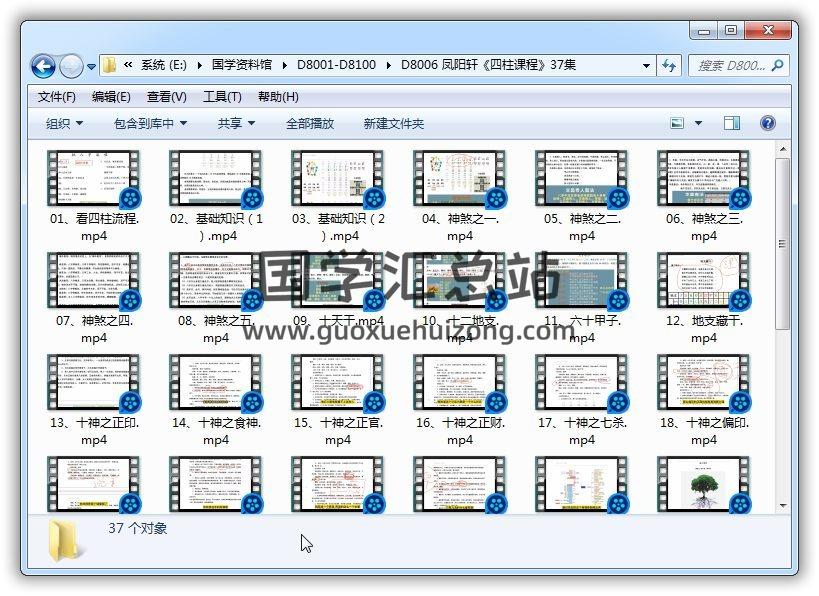Click the 全部播放 button
Viewport: 819px width, 596px height.
310,124
